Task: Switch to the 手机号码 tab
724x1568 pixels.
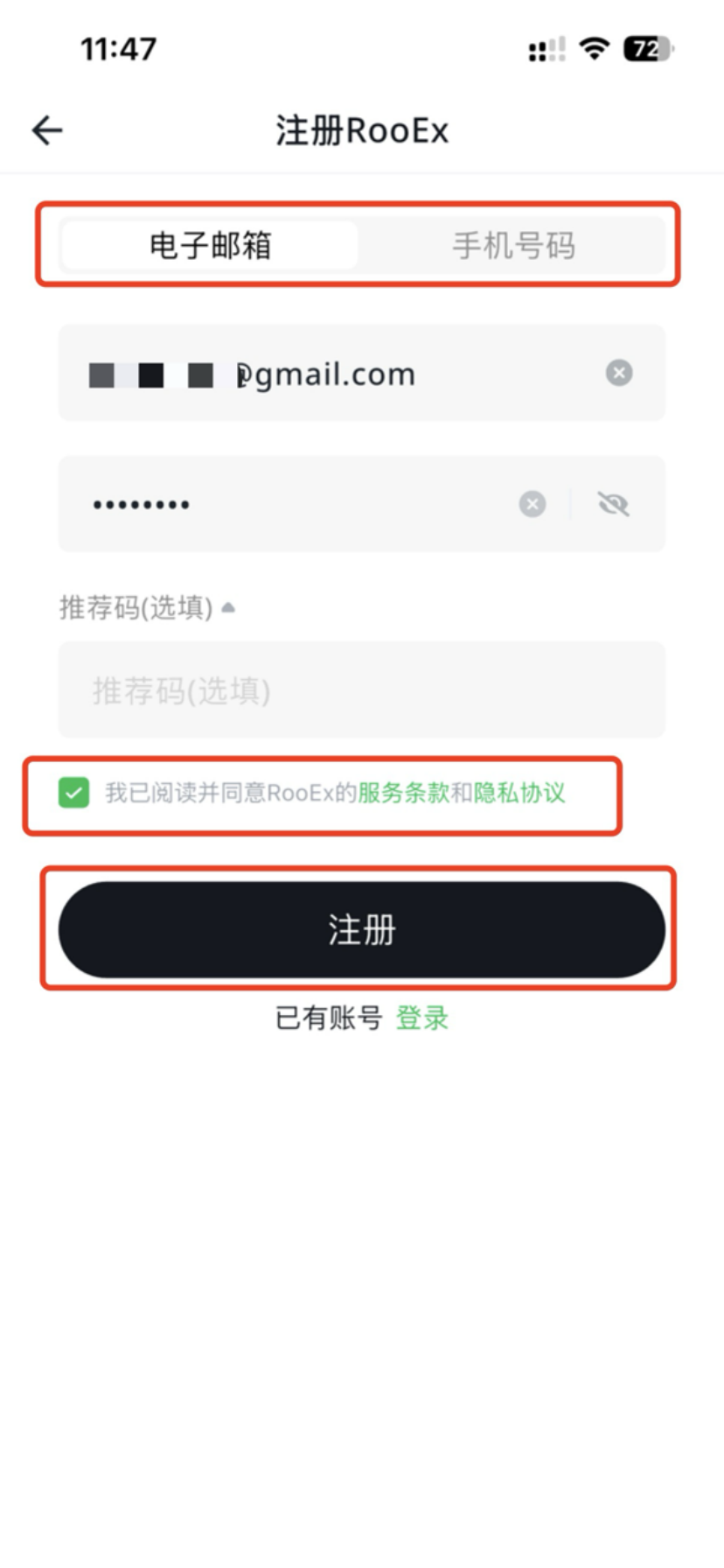Action: point(513,246)
